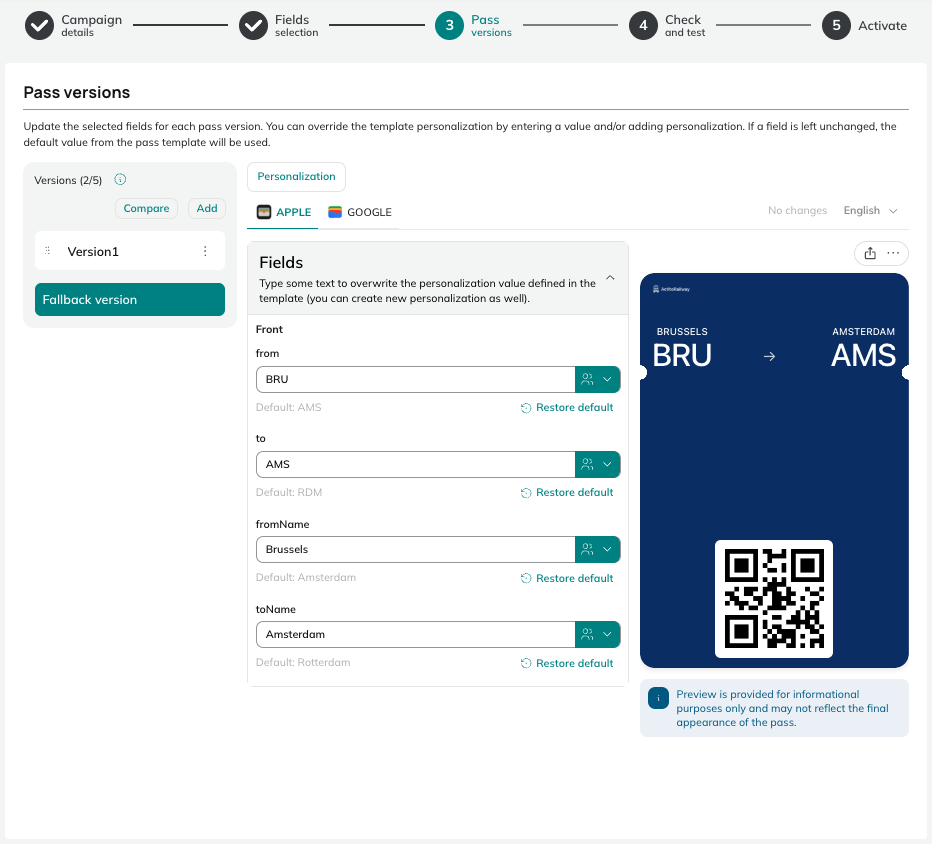Click the QR code on pass preview
932x844 pixels.
[774, 599]
